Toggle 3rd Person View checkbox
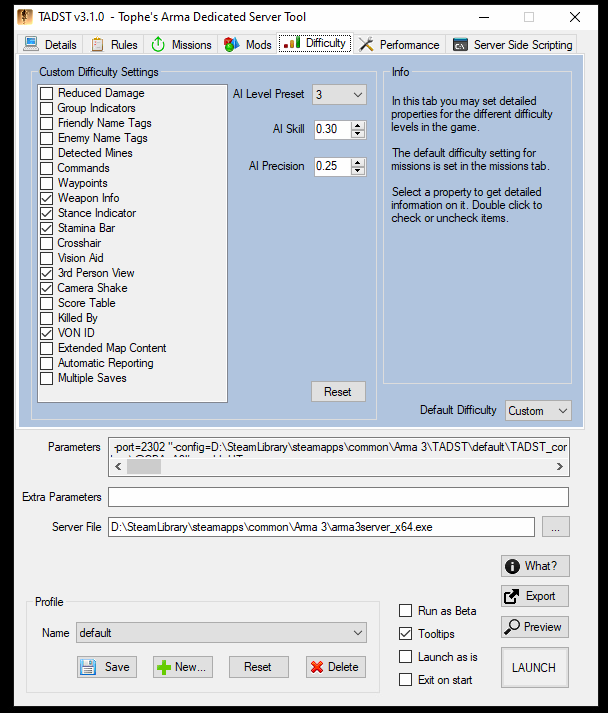 (x=46, y=273)
